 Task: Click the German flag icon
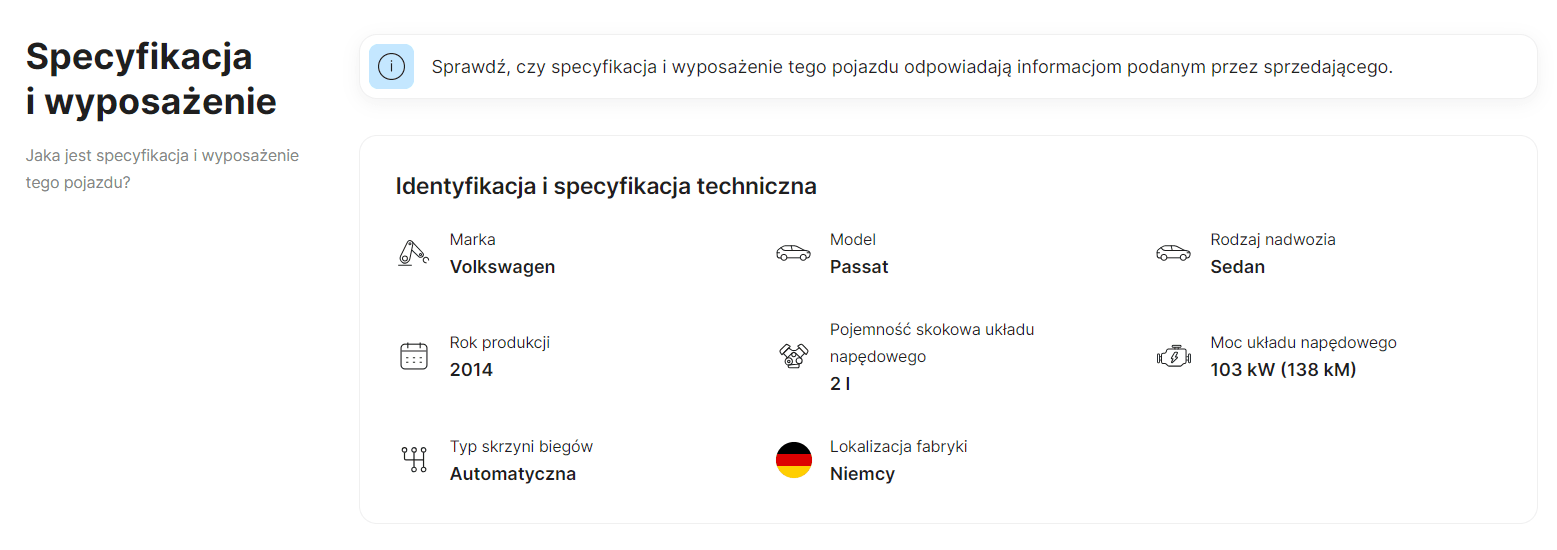pyautogui.click(x=794, y=460)
